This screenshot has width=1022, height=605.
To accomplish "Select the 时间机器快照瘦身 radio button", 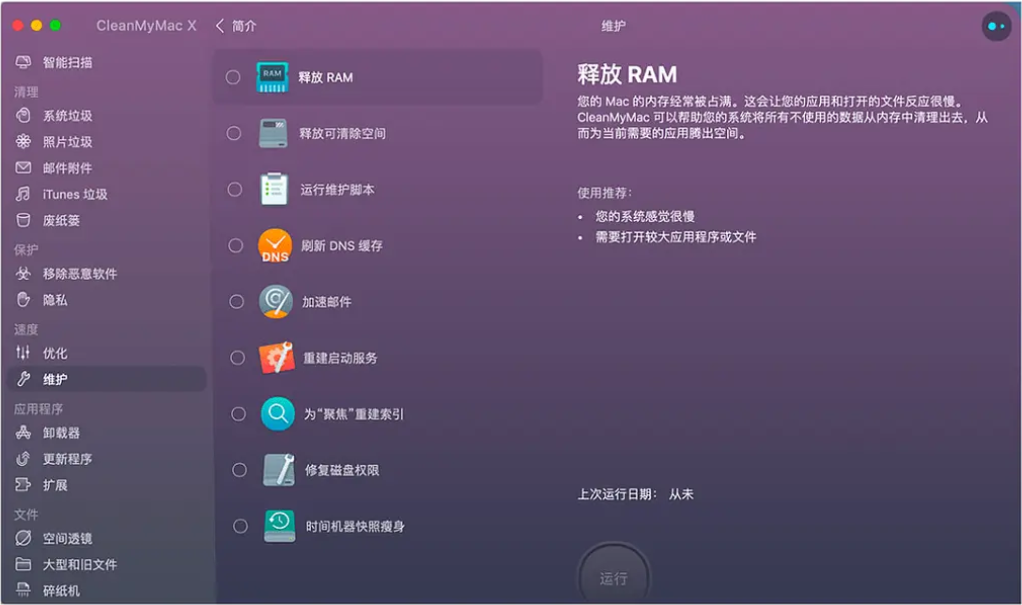I will 241,526.
